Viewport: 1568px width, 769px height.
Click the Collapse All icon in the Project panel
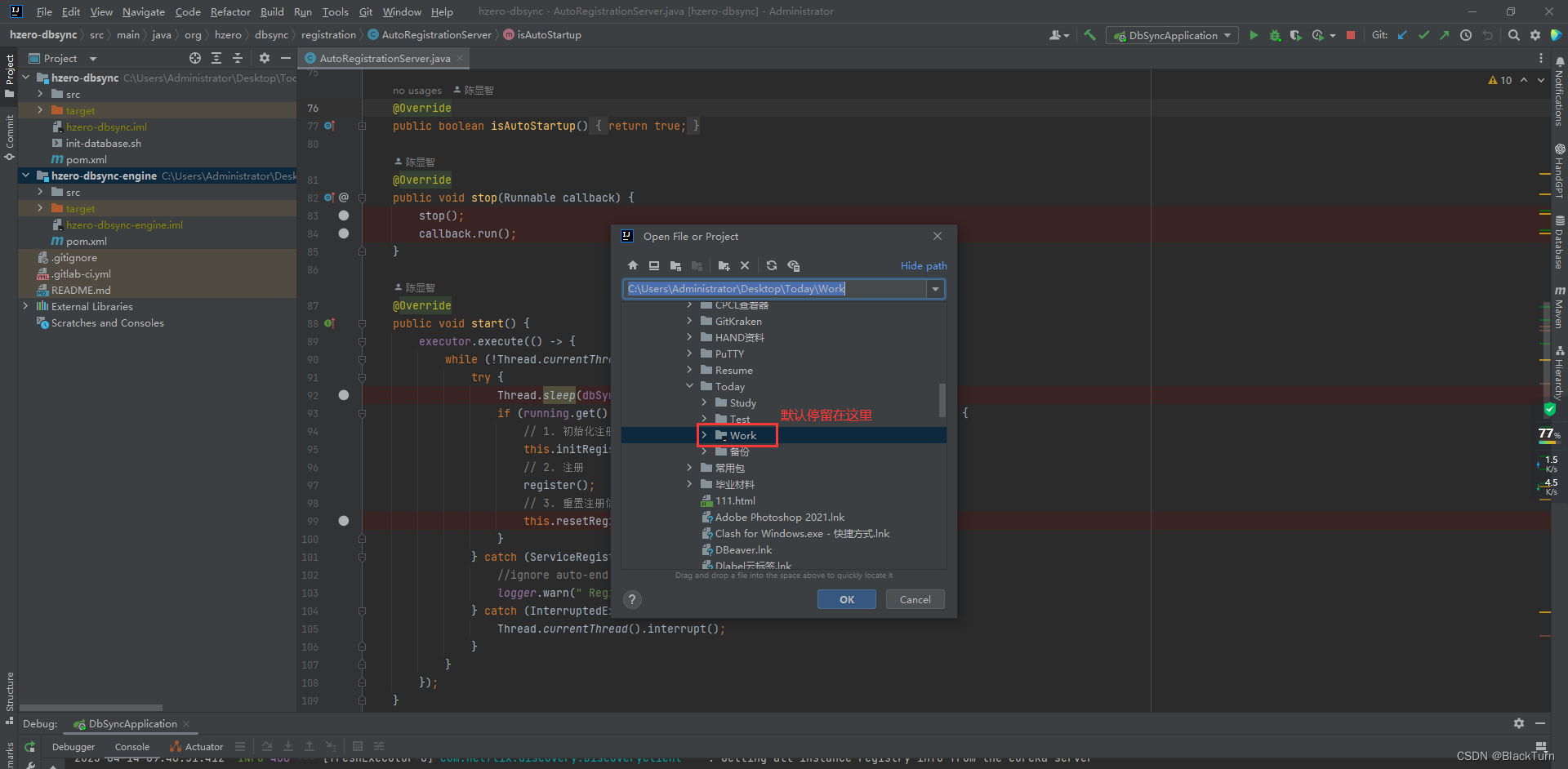pos(238,58)
